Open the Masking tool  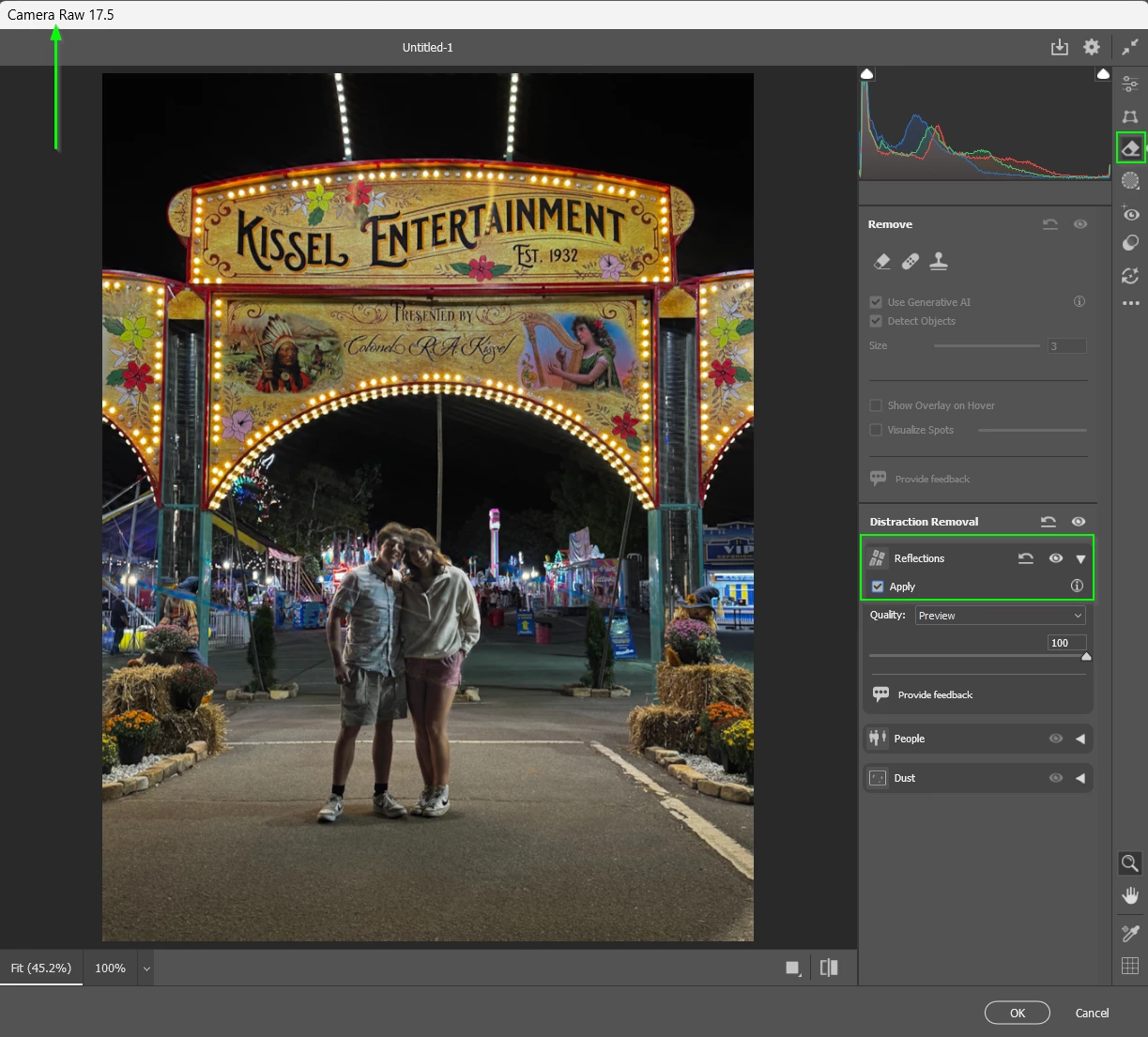click(x=1130, y=180)
